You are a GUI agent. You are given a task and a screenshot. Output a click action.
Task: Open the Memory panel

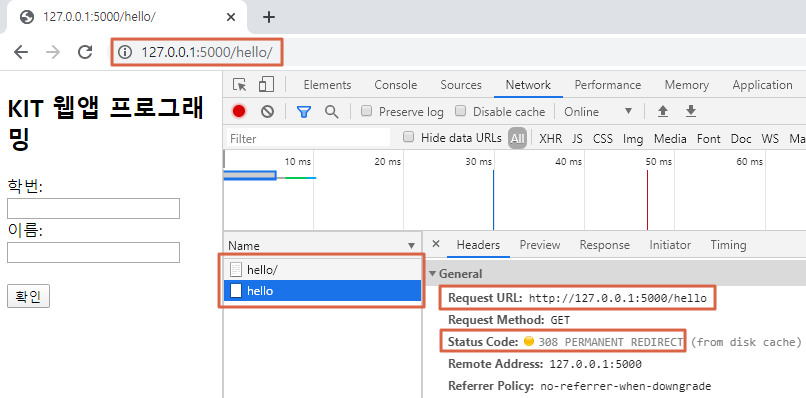[687, 85]
